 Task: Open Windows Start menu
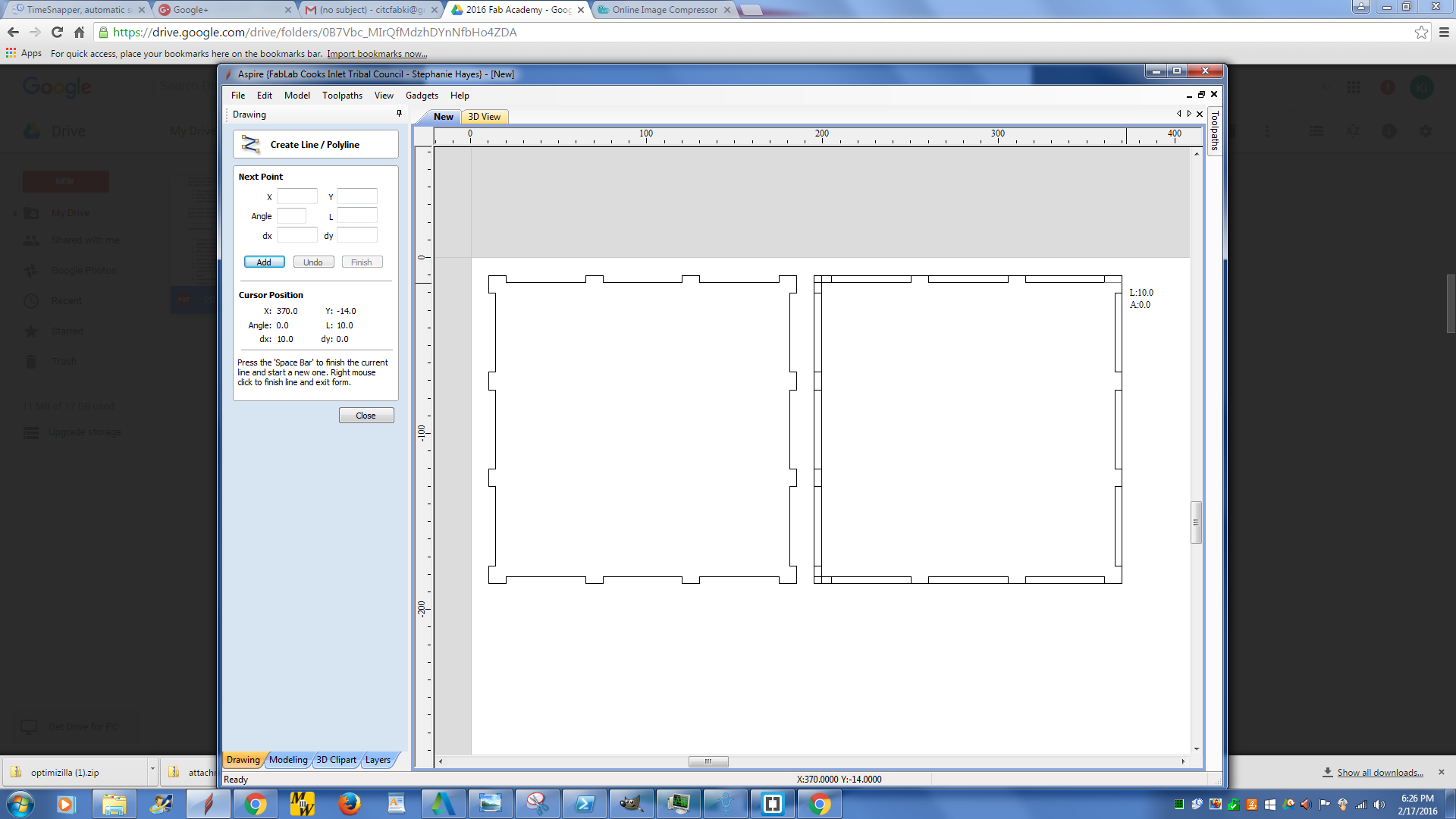(20, 804)
